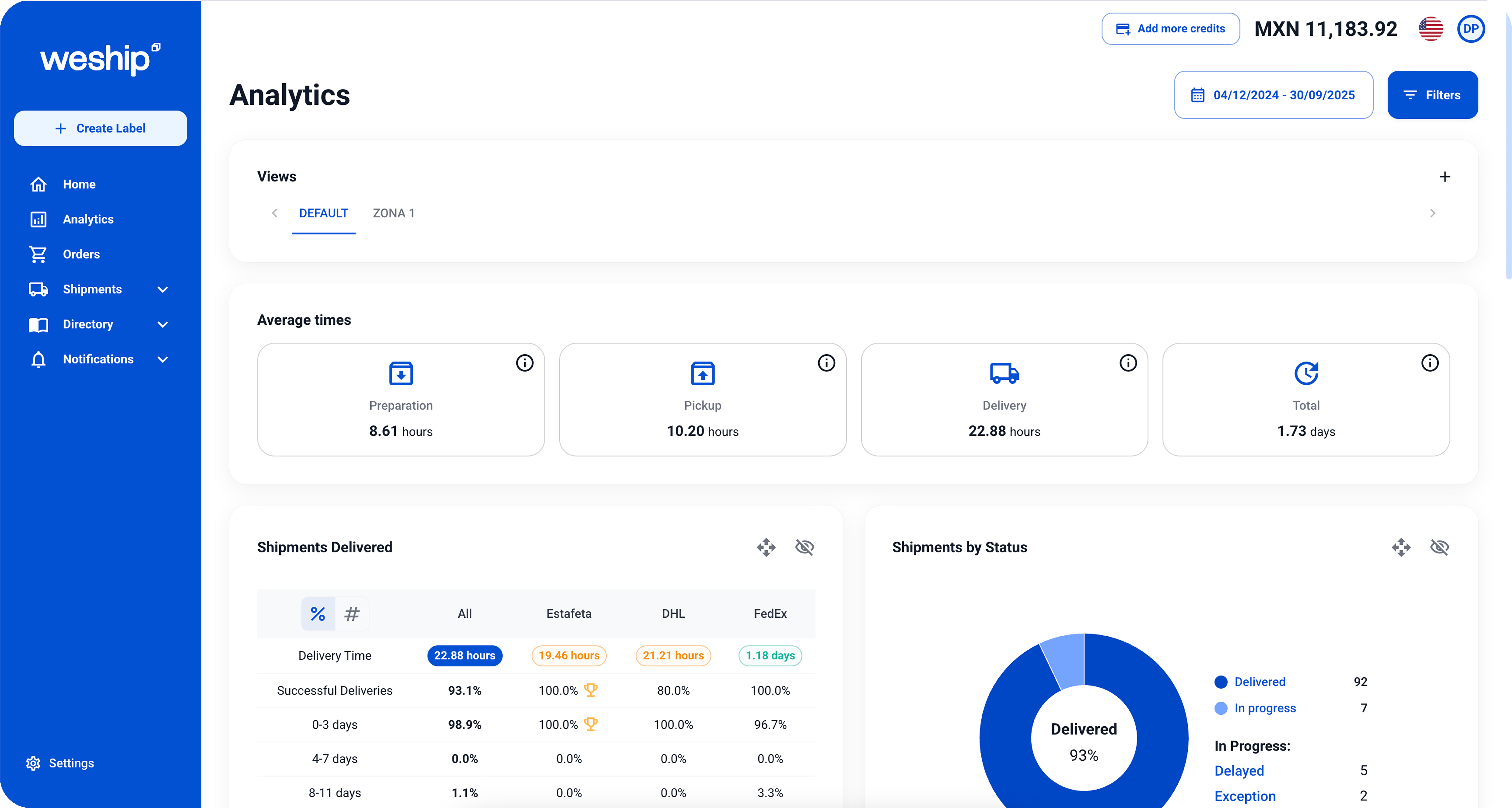The width and height of the screenshot is (1512, 808).
Task: Switch table to number count mode
Action: click(x=352, y=614)
